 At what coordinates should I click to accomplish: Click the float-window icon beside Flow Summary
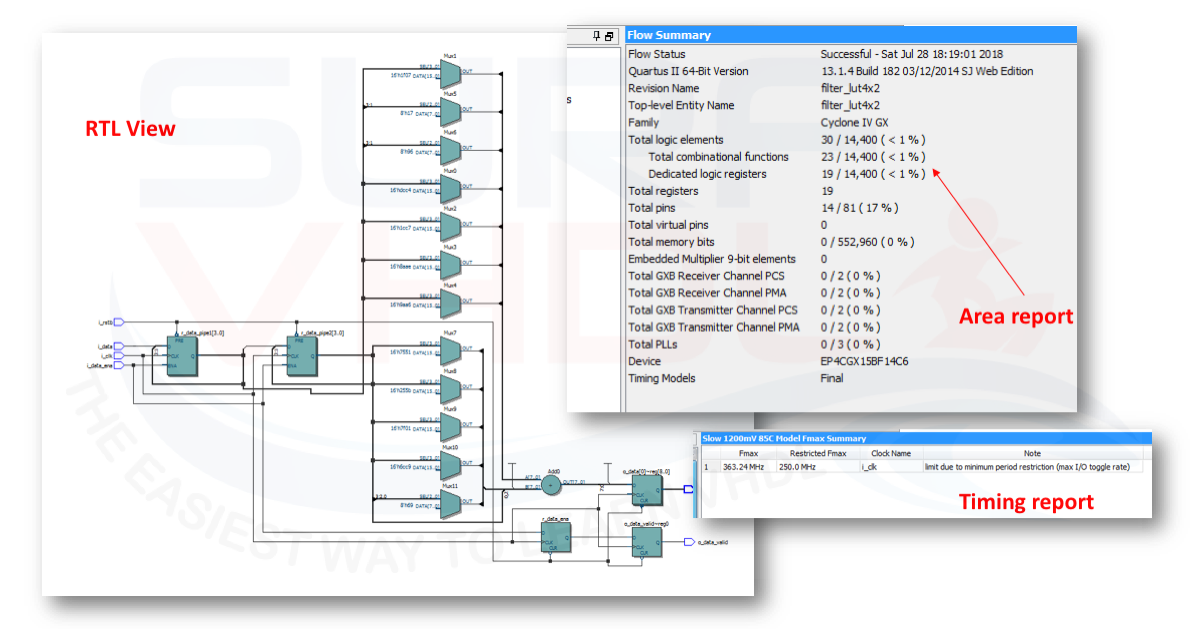609,36
